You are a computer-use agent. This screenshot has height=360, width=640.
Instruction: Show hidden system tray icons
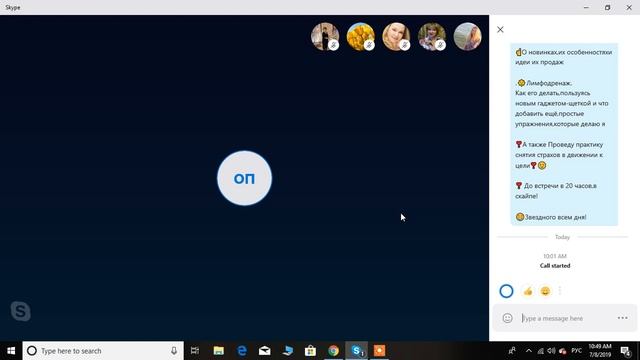529,351
